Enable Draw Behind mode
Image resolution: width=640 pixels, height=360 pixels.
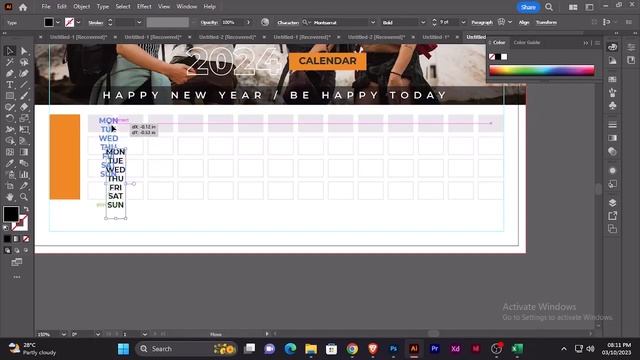coord(17,250)
